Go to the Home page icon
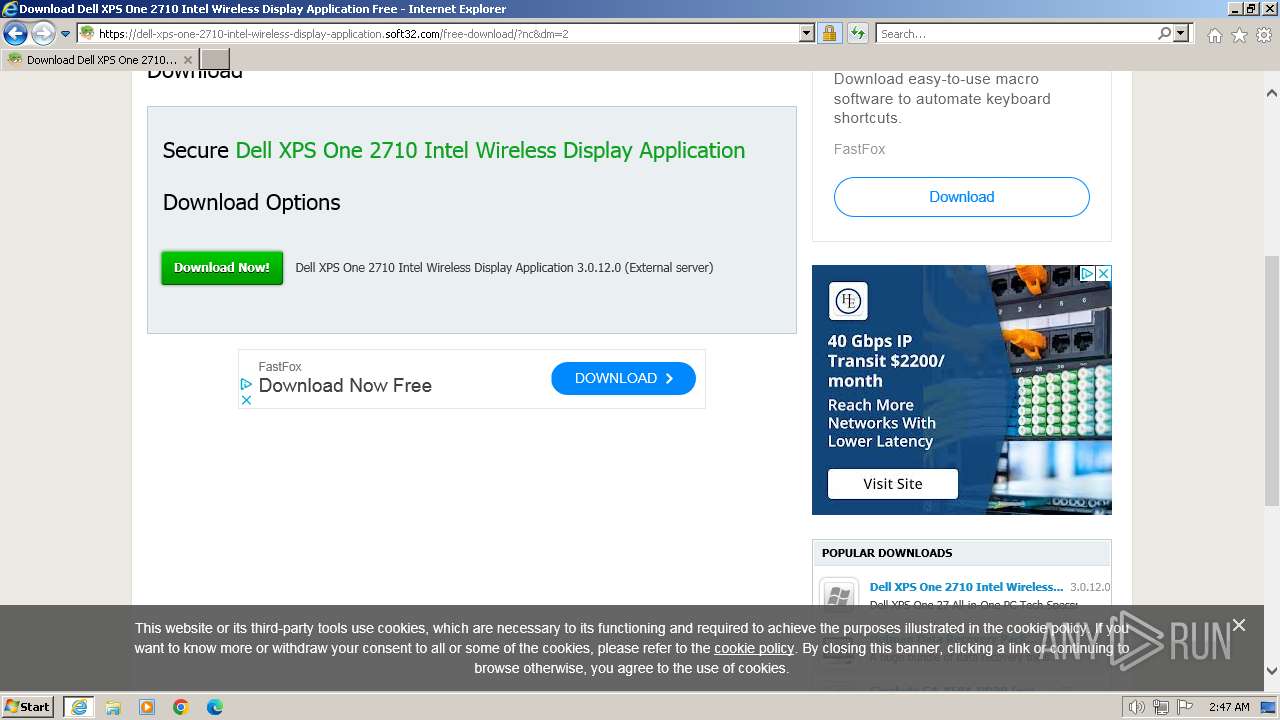 point(1214,35)
